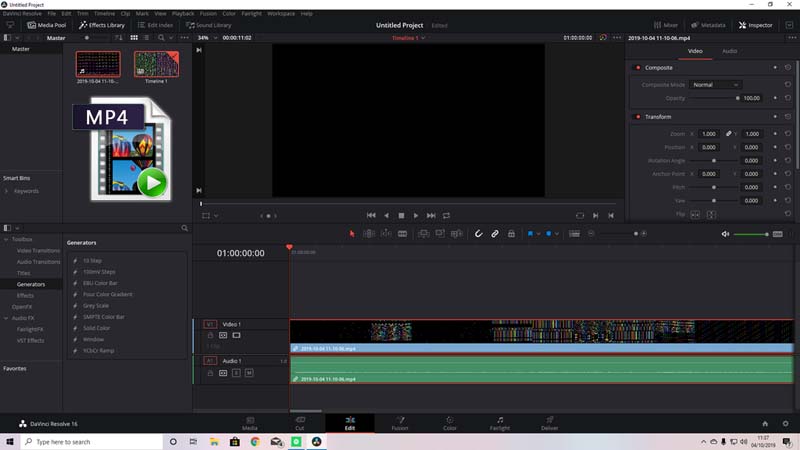
Task: Open the Media Pool panel
Action: [46, 25]
